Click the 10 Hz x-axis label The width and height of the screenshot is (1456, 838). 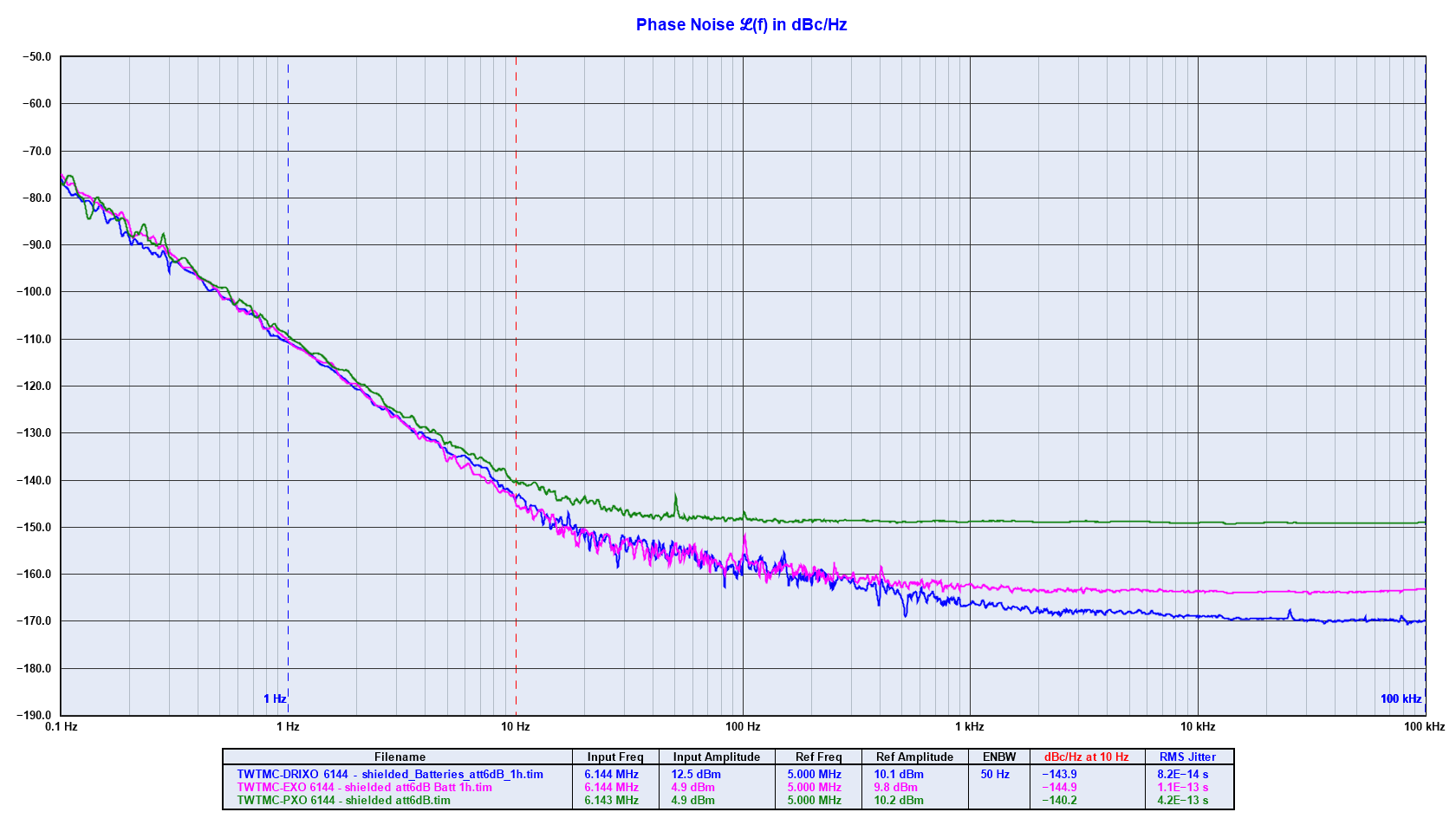[516, 727]
